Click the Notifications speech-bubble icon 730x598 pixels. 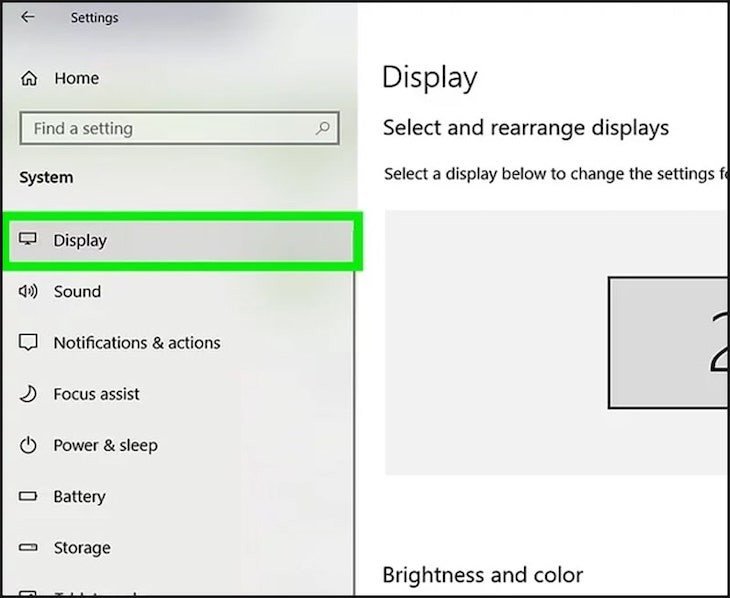[x=29, y=343]
